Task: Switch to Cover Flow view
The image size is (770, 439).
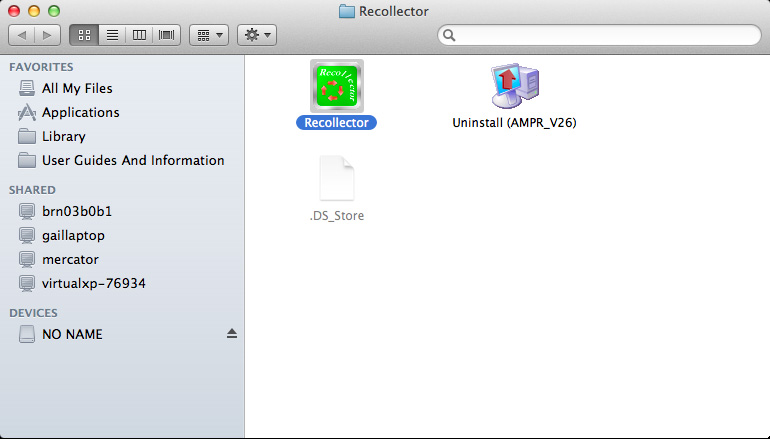Action: coord(166,35)
